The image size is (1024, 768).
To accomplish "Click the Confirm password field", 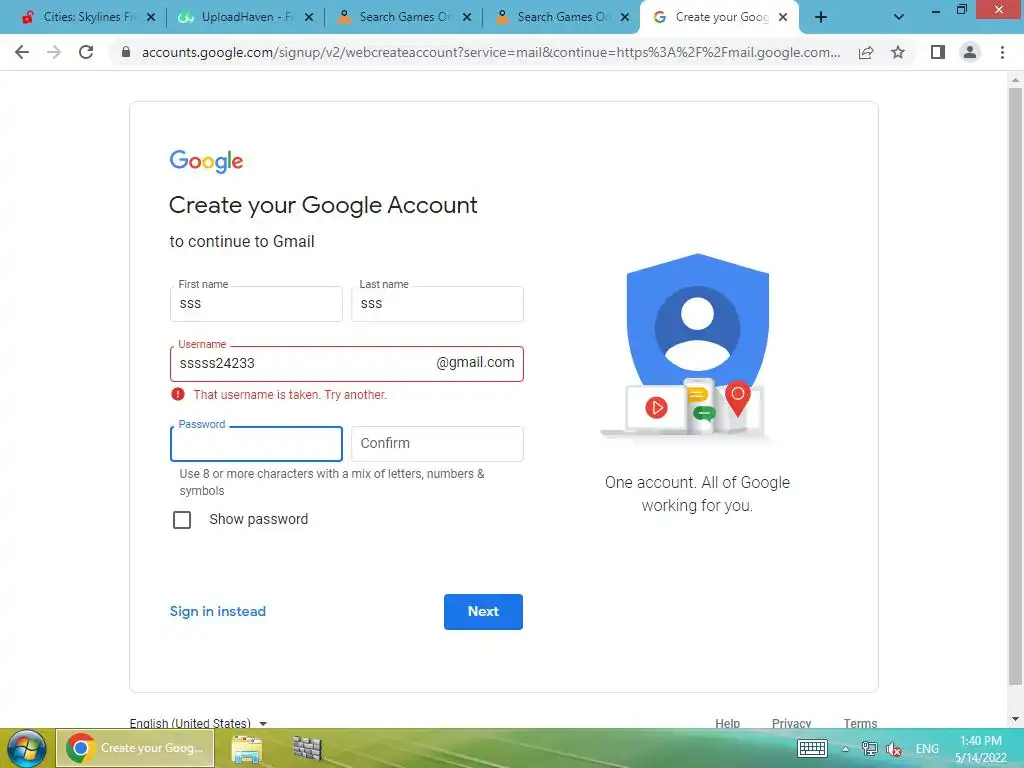I will pyautogui.click(x=437, y=444).
